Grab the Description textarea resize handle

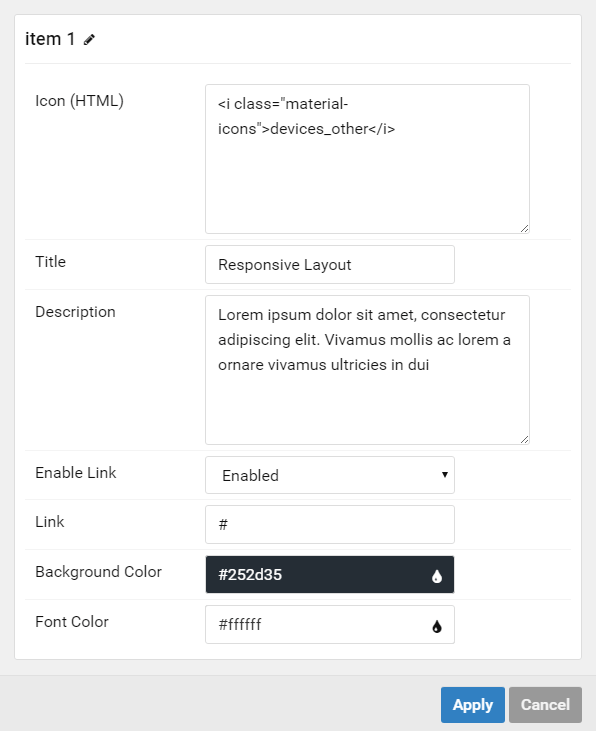[525, 439]
